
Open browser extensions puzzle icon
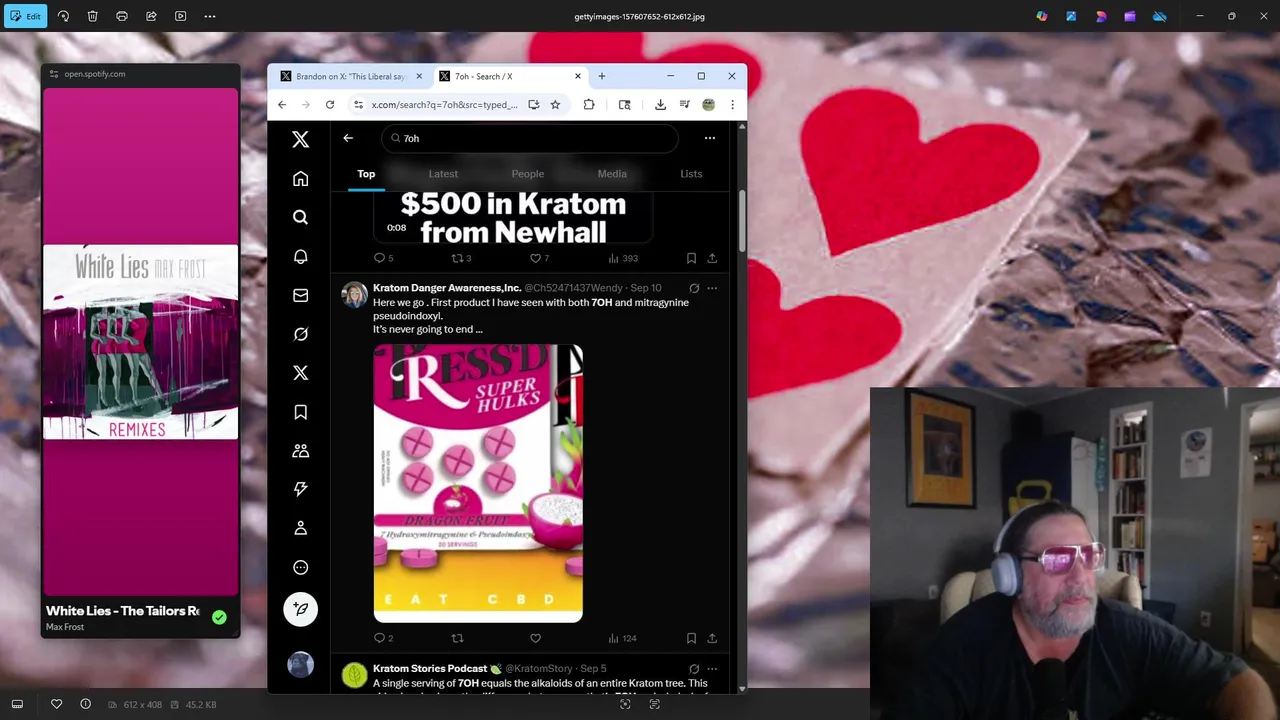pyautogui.click(x=589, y=104)
